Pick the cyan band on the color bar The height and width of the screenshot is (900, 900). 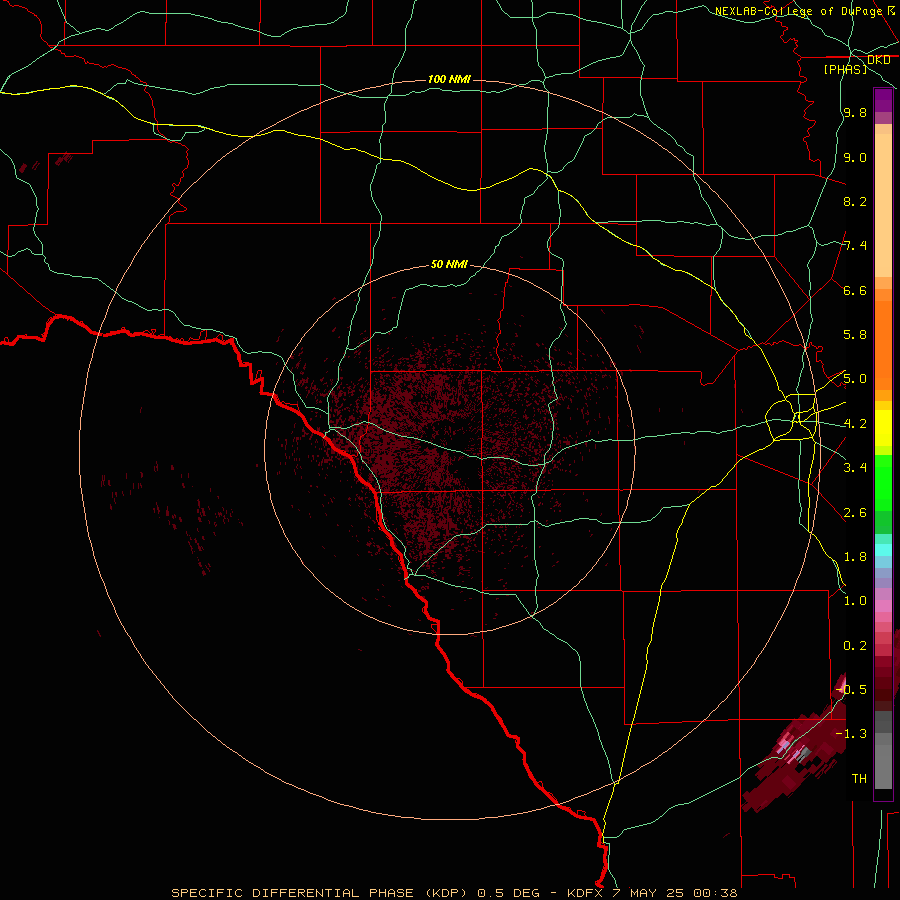pos(883,550)
